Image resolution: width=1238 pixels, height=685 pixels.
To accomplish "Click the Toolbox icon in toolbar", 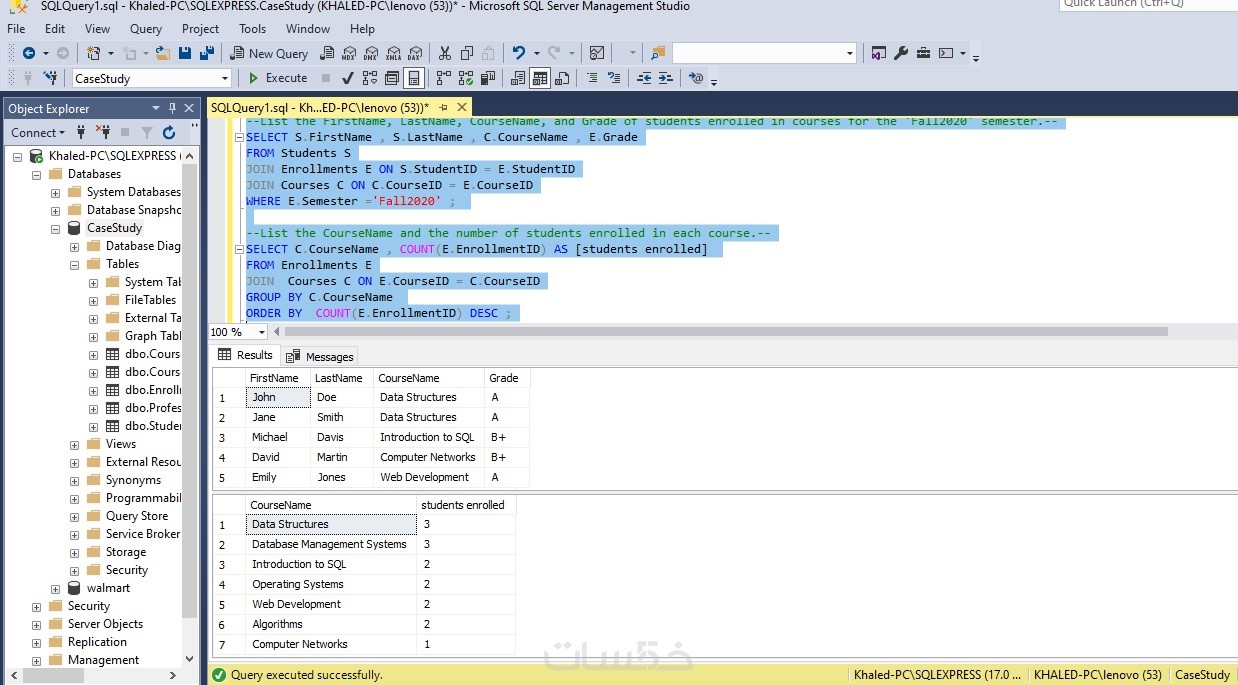I will pyautogui.click(x=923, y=53).
